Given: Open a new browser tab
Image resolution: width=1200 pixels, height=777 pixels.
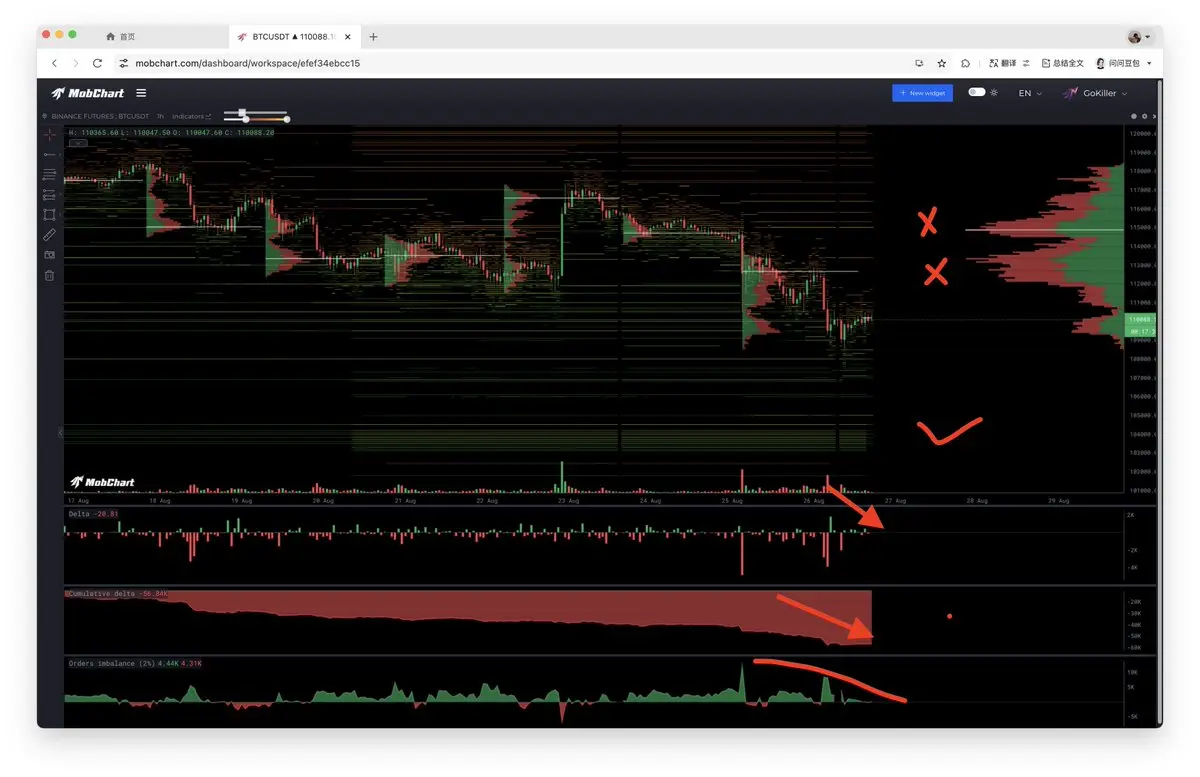Looking at the screenshot, I should [x=373, y=37].
